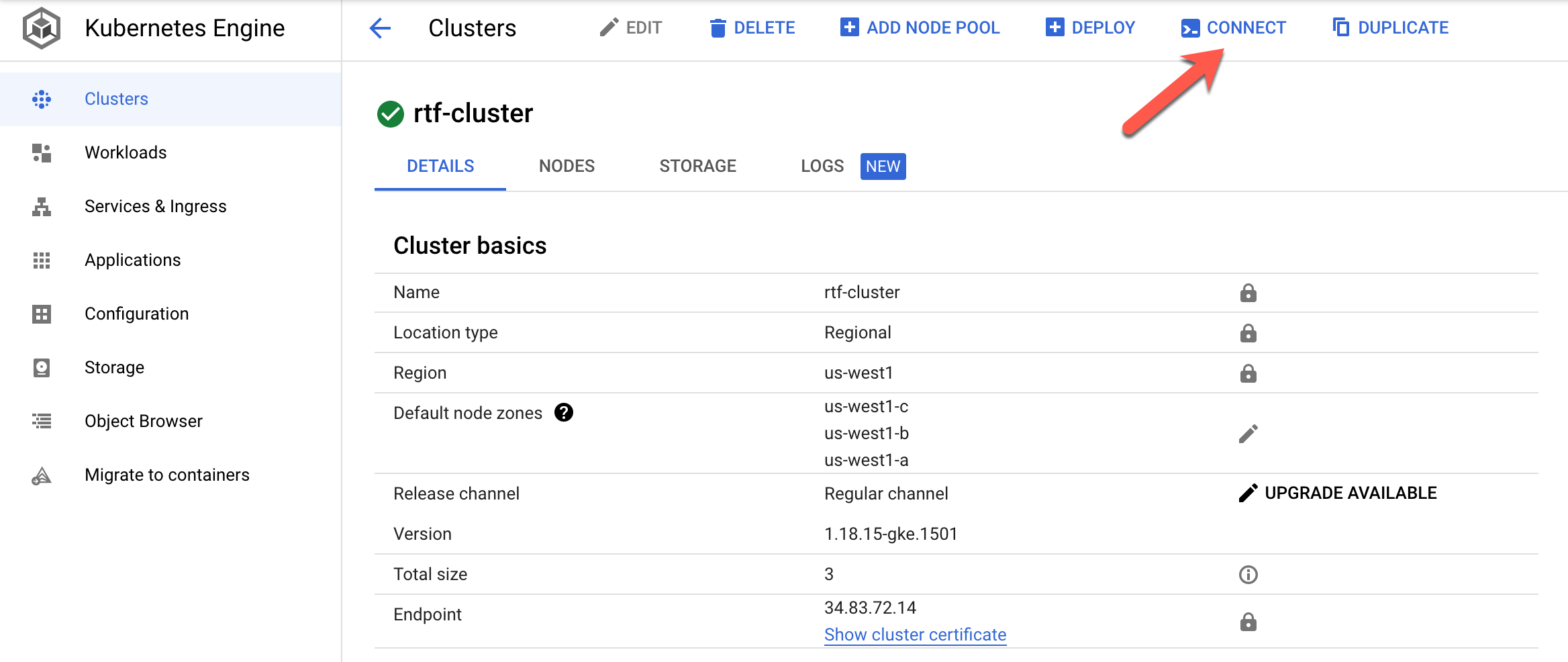Click the CONNECT button

[1233, 28]
